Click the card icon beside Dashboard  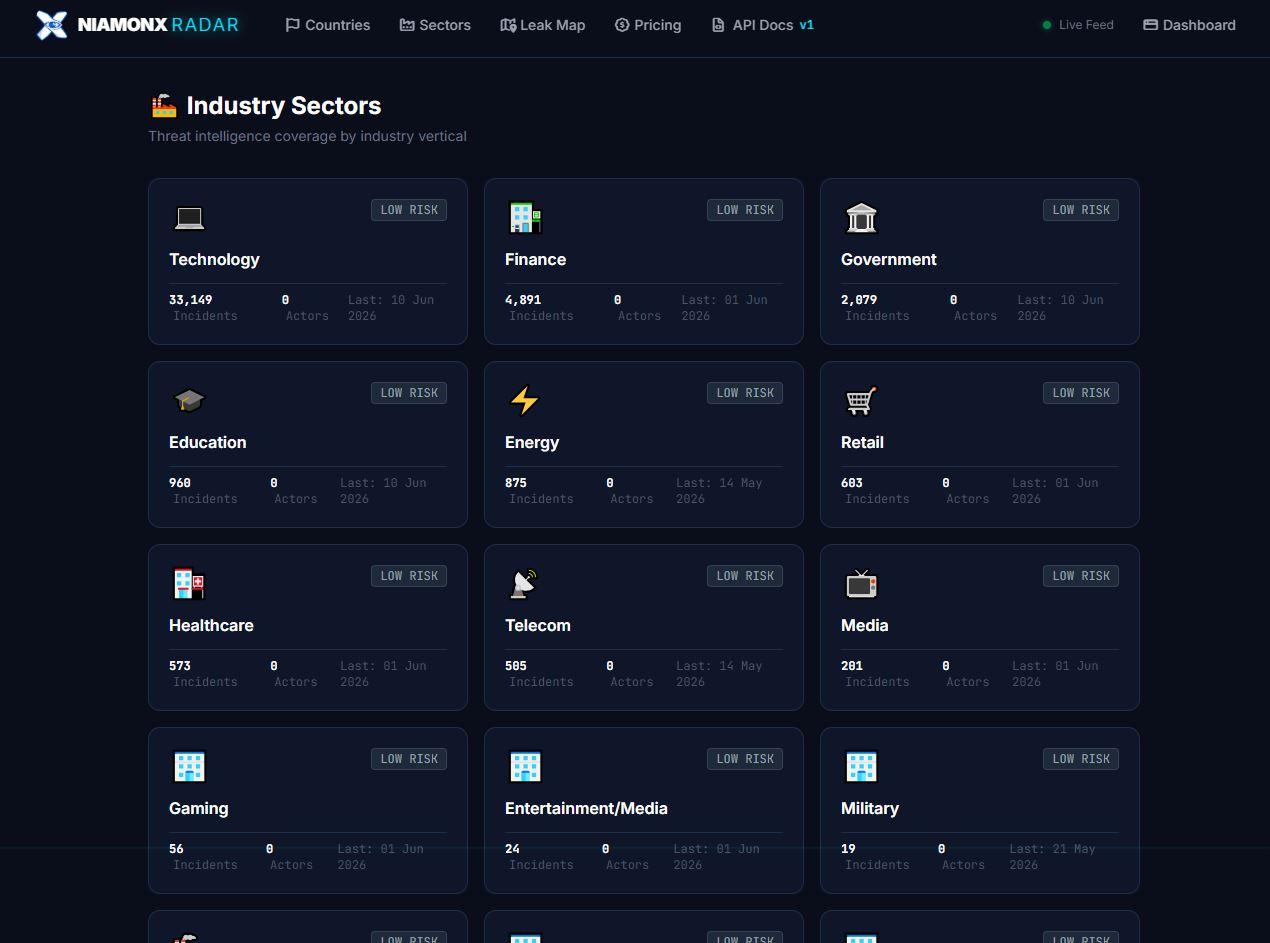pyautogui.click(x=1150, y=25)
